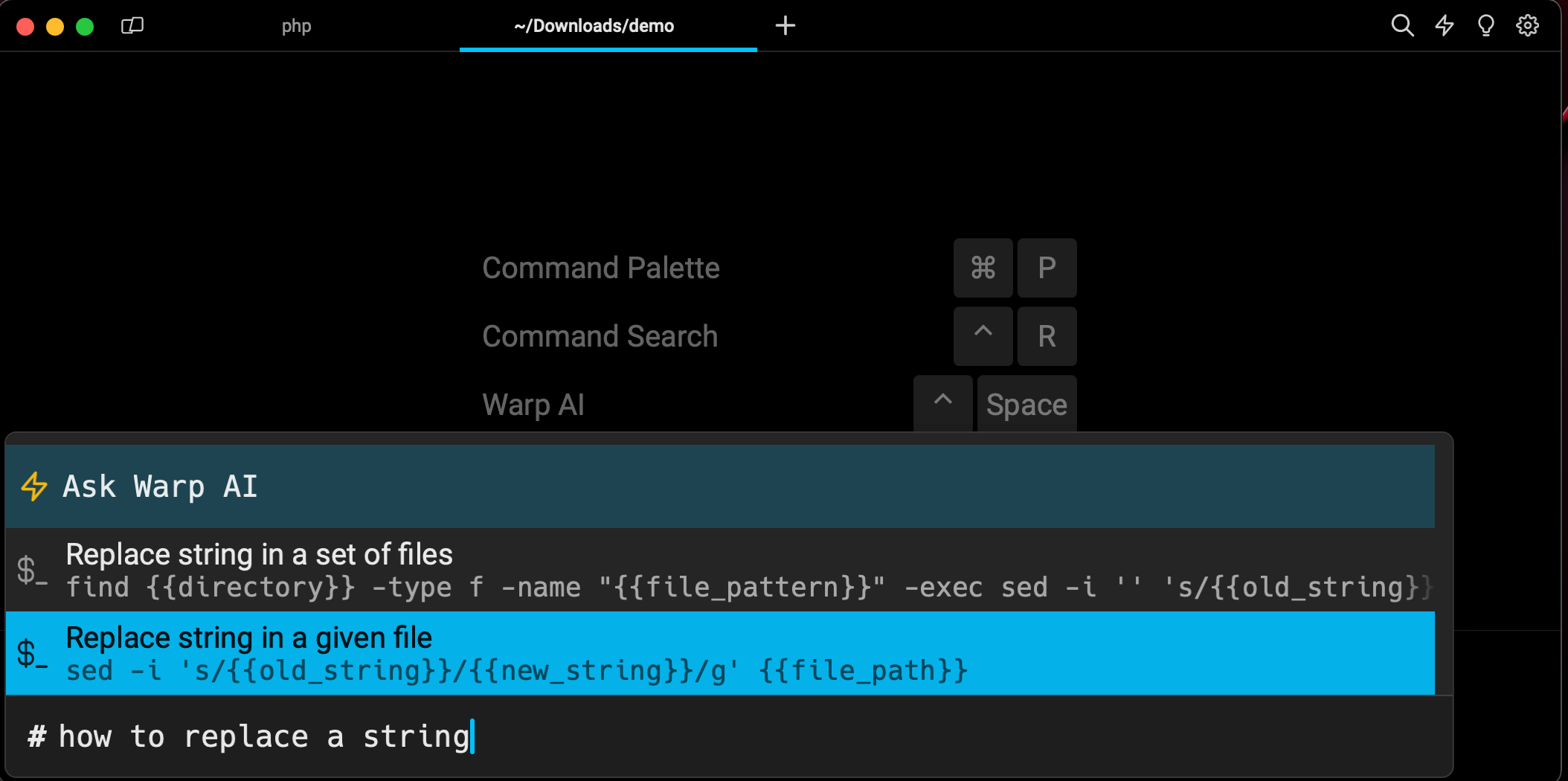This screenshot has width=1568, height=781.
Task: Switch to the php tab
Action: (x=296, y=26)
